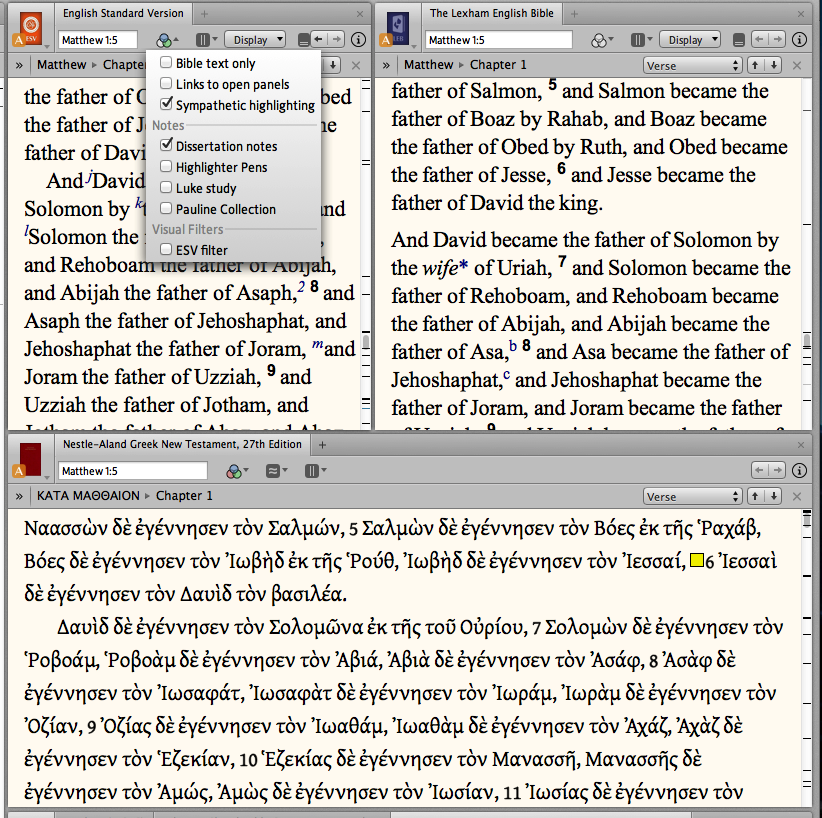Click footnote 2 after Asaph in ESV
Viewport: 822px width, 818px height.
tap(301, 287)
